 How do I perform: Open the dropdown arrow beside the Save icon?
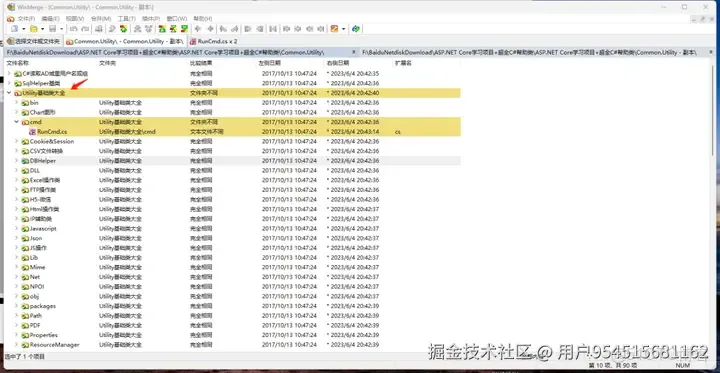click(x=62, y=29)
